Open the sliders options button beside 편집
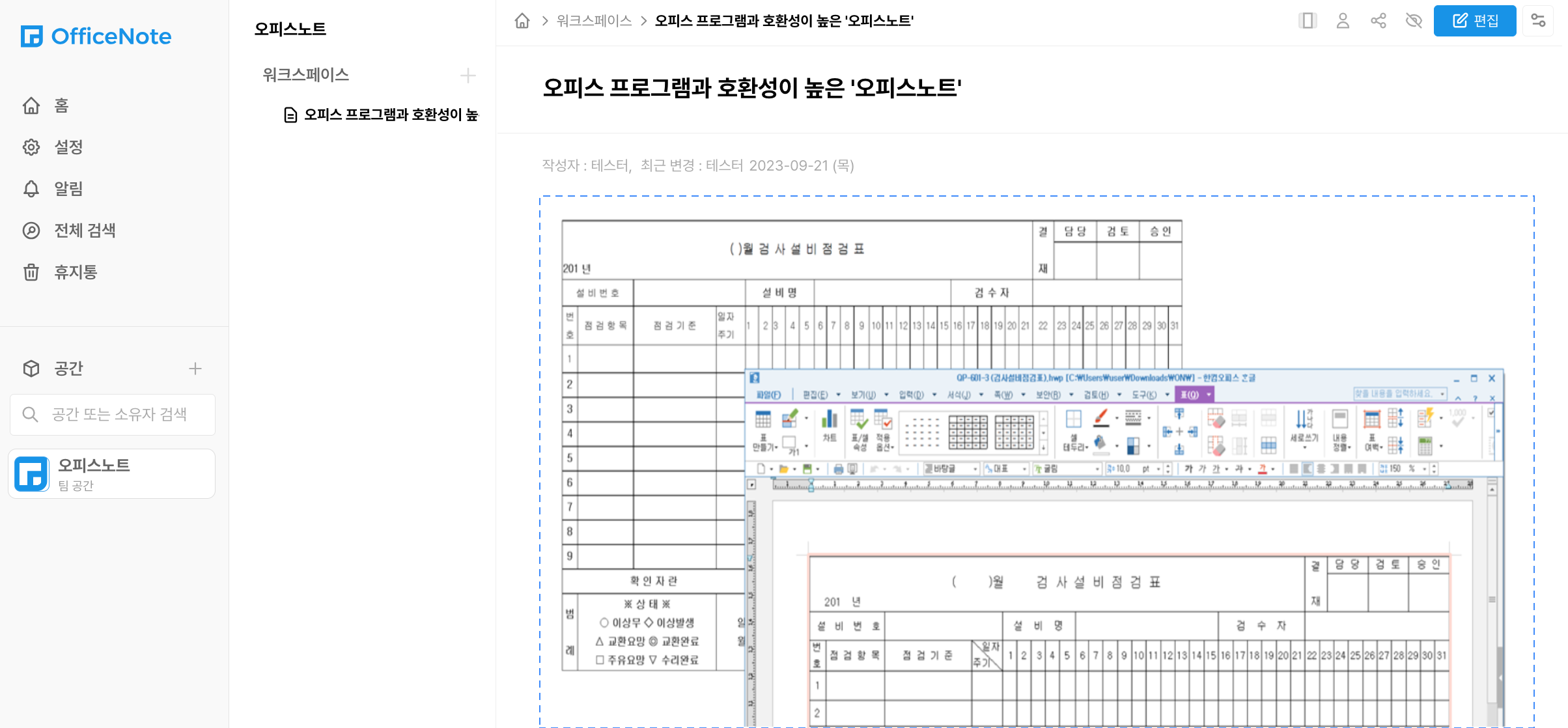 1538,21
